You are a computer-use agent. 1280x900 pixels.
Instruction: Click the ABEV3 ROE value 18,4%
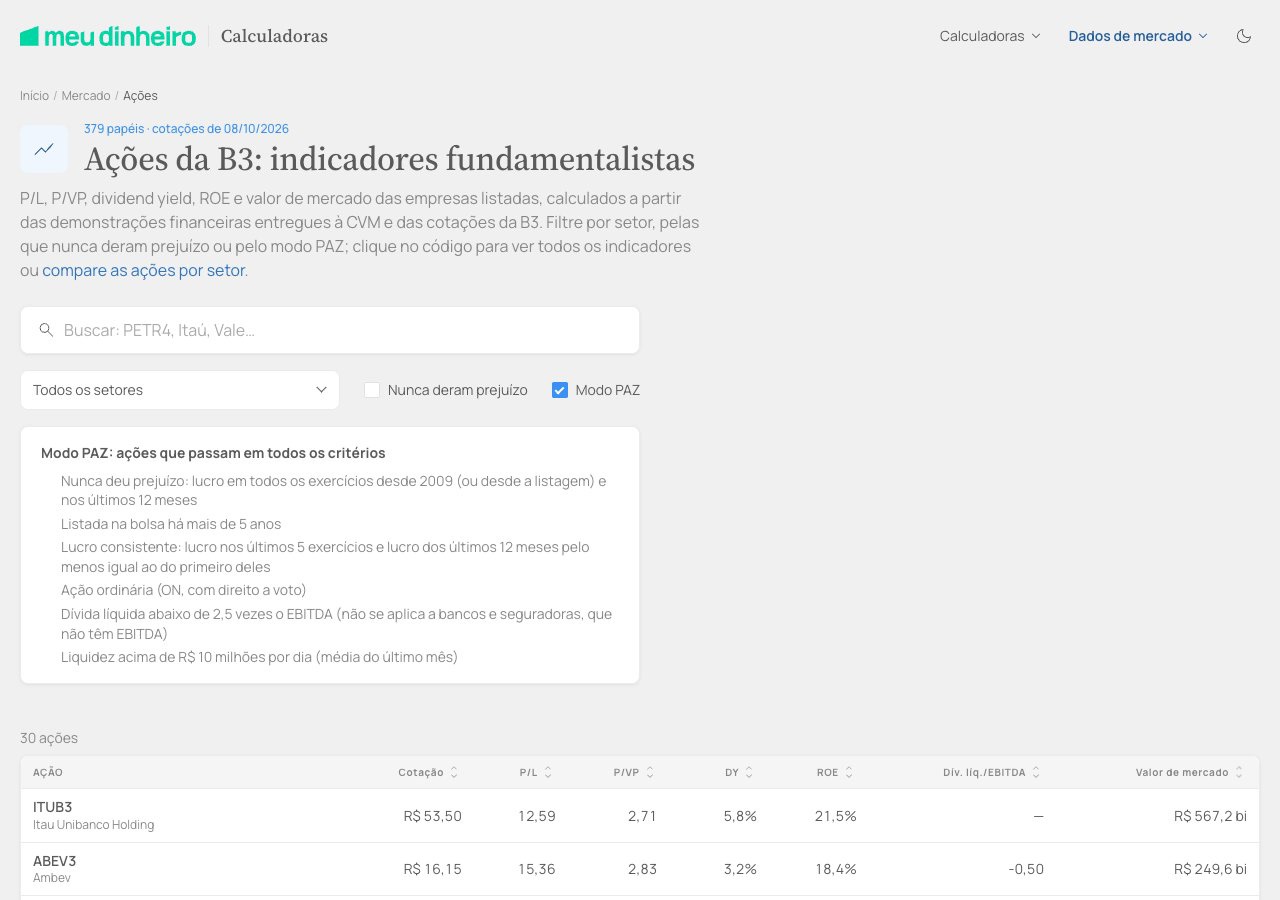click(836, 869)
